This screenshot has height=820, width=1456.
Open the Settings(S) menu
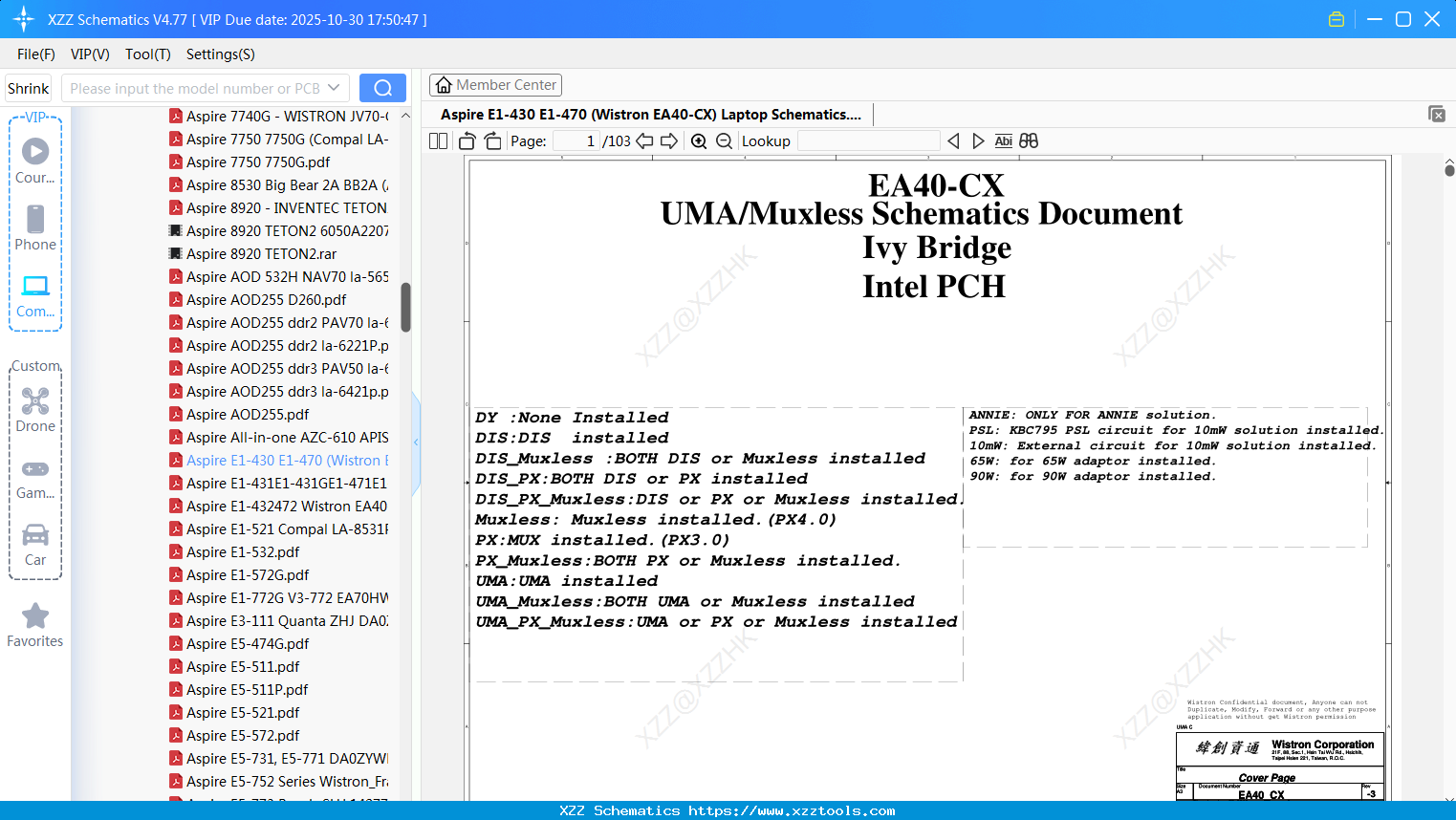(221, 54)
